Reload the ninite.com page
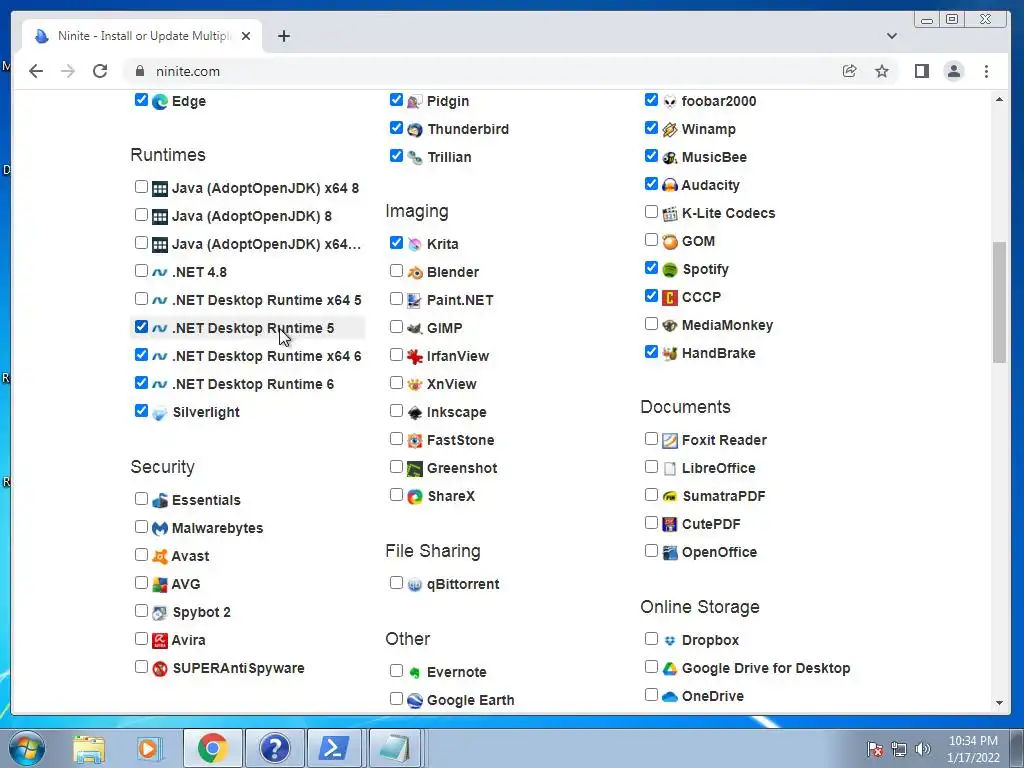Image resolution: width=1024 pixels, height=768 pixels. [x=100, y=71]
